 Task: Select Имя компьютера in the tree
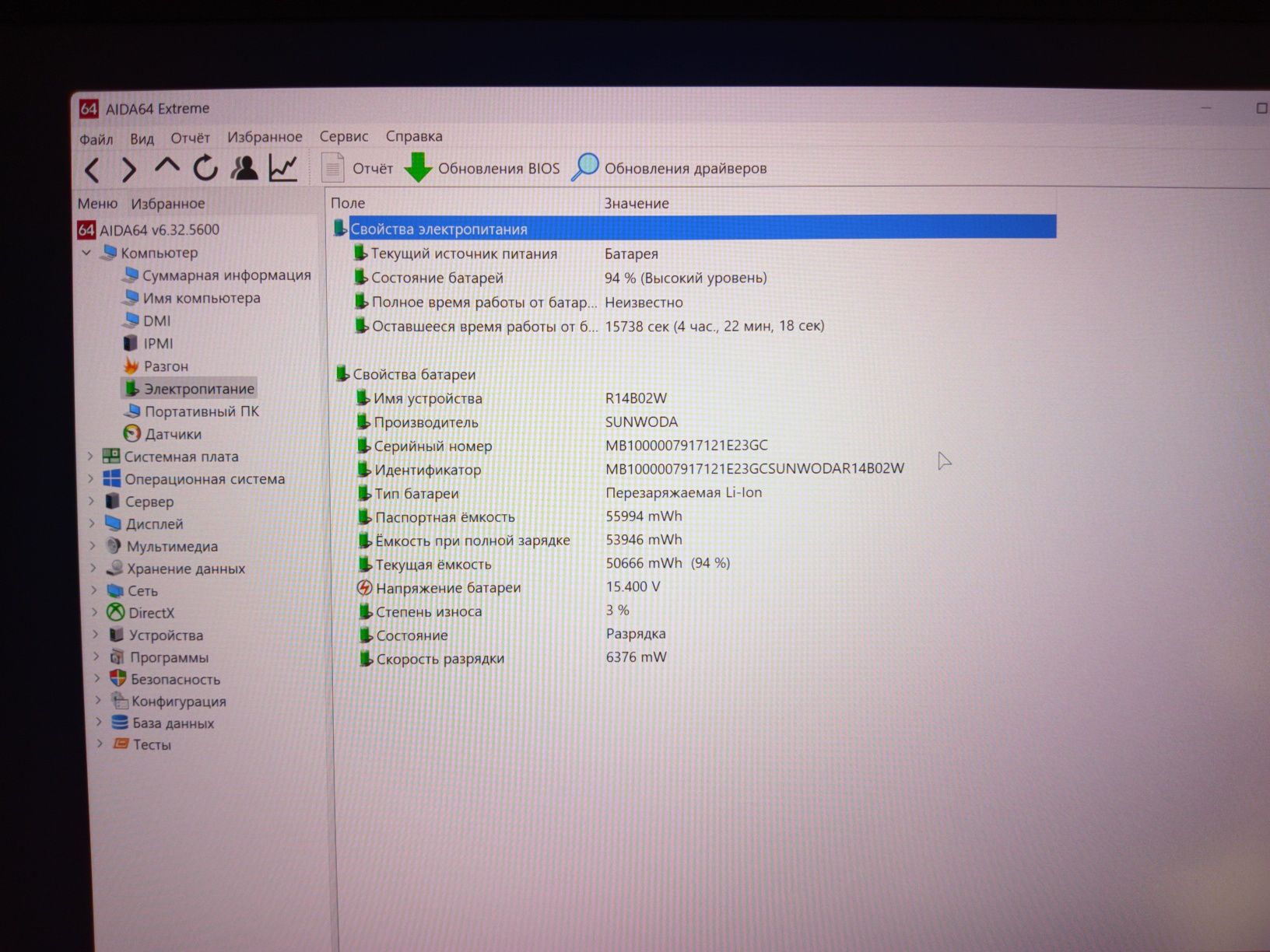point(191,298)
